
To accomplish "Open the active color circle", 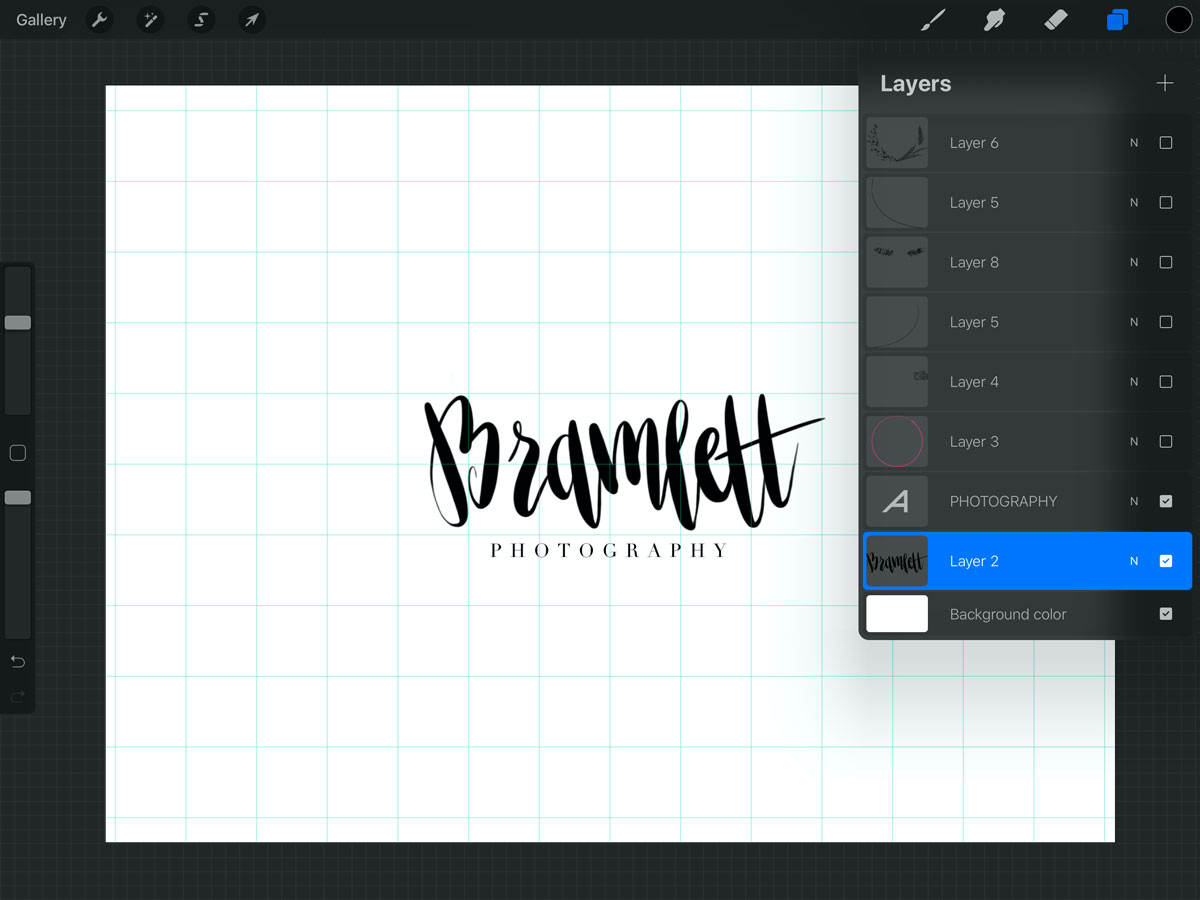I will pyautogui.click(x=1178, y=19).
